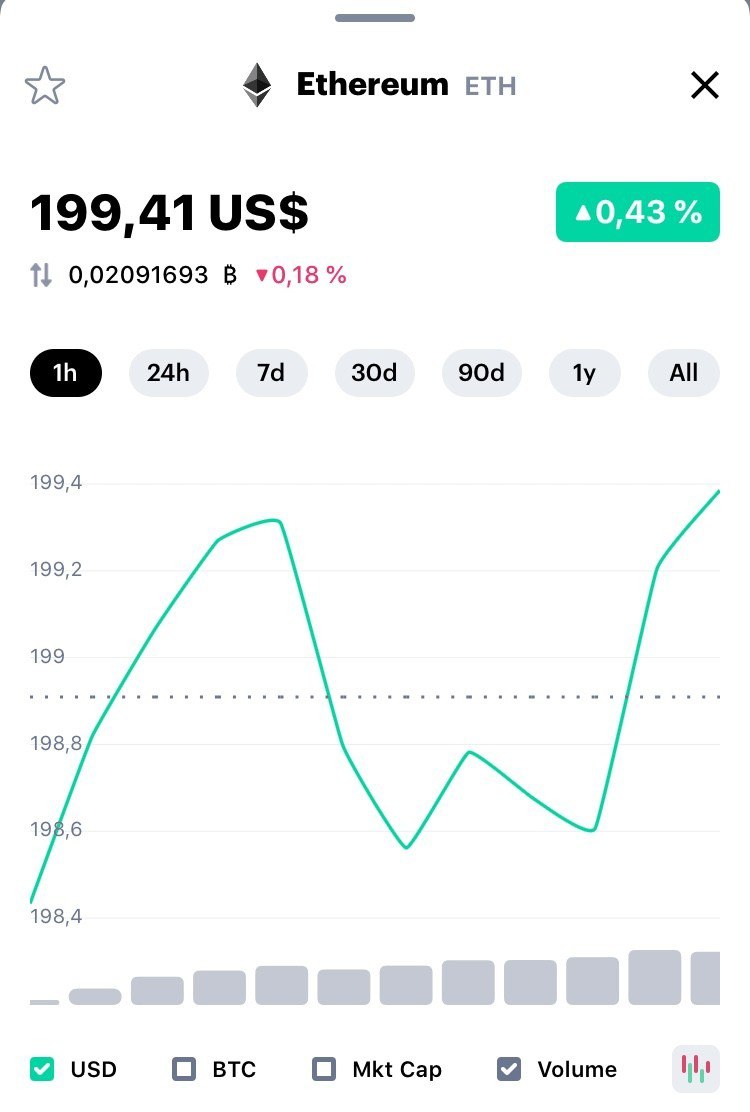
Task: Tap the Ethereum diamond logo
Action: (x=257, y=86)
